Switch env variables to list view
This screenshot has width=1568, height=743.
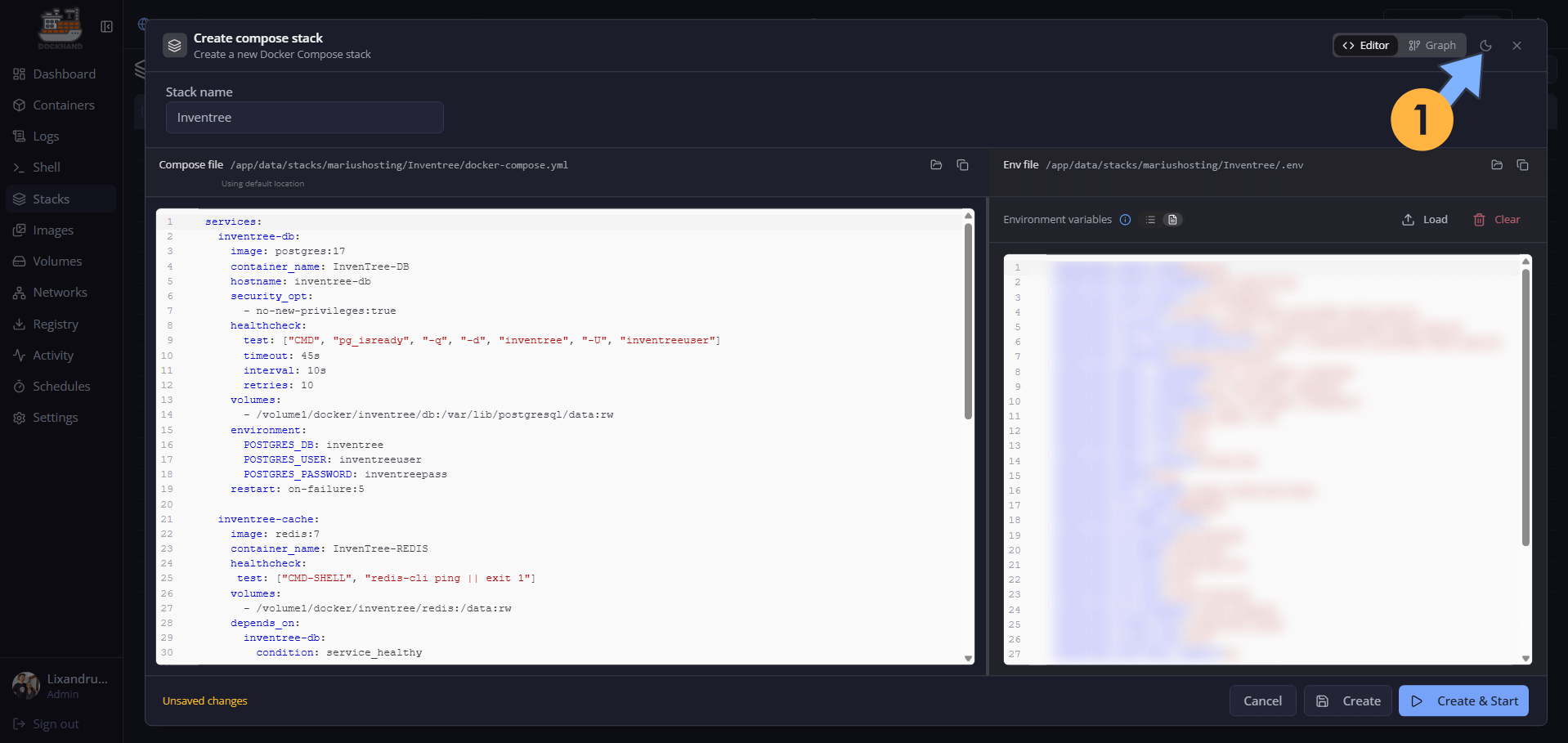click(1150, 220)
